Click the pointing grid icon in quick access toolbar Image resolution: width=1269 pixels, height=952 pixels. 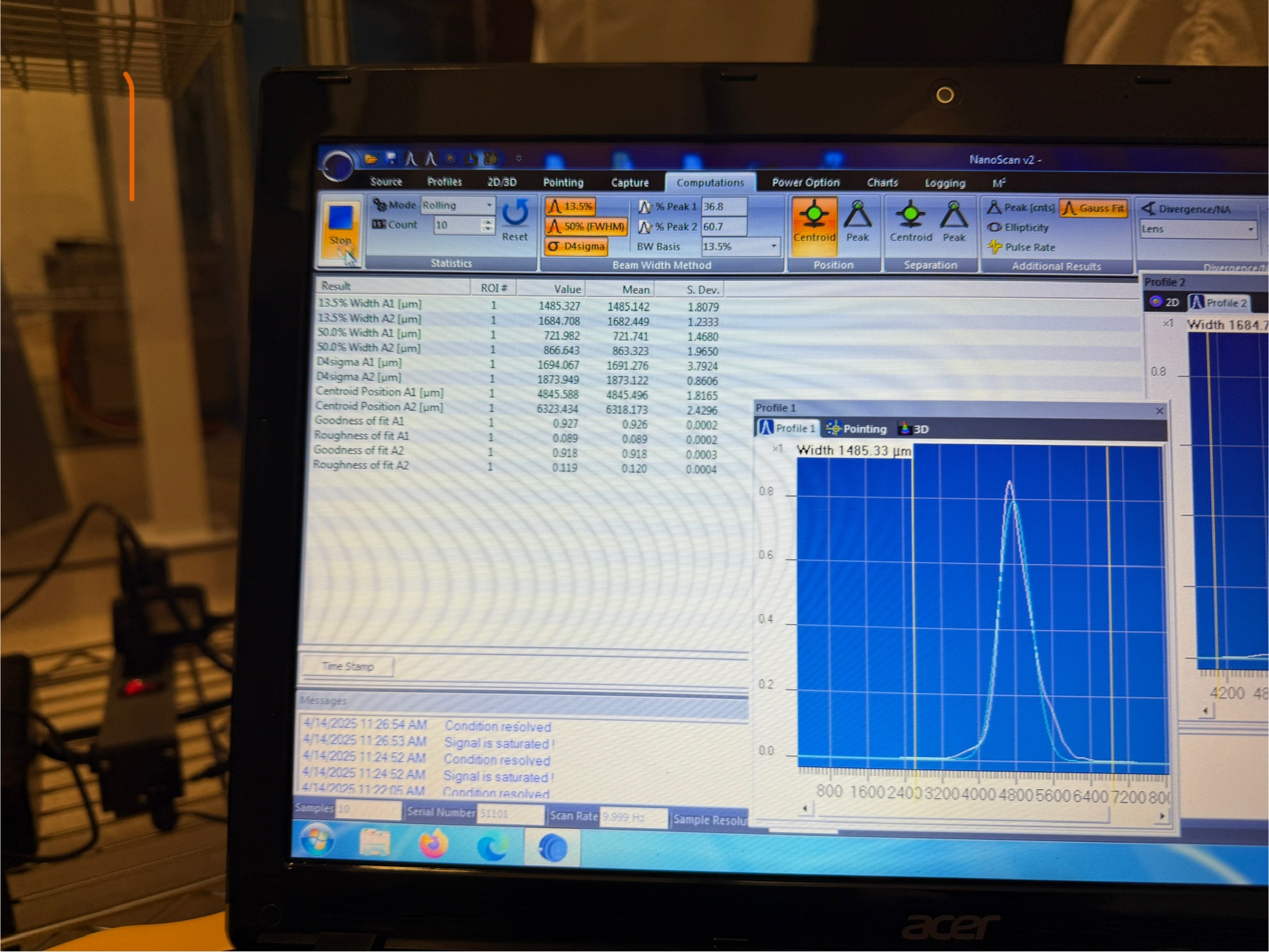[x=491, y=159]
